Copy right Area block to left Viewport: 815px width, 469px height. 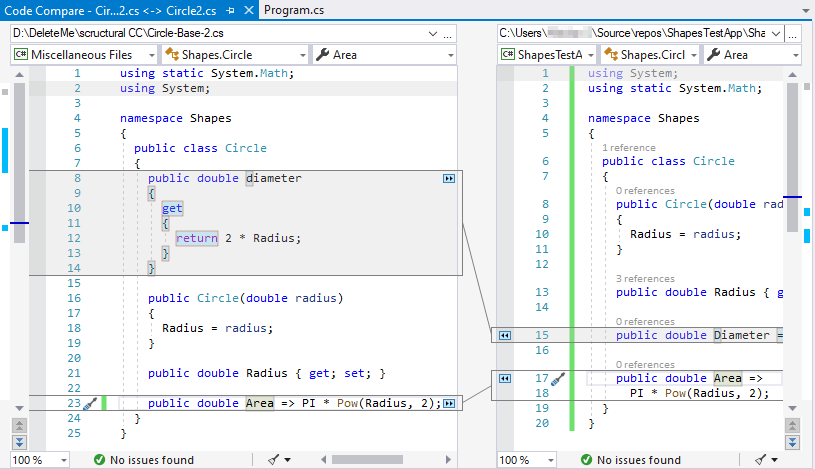(505, 379)
